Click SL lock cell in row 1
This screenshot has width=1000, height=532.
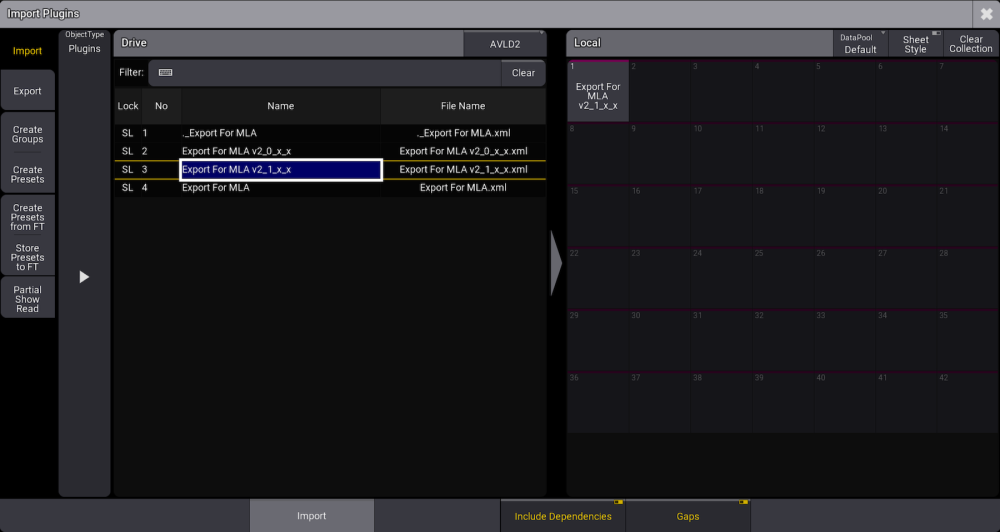pyautogui.click(x=128, y=133)
